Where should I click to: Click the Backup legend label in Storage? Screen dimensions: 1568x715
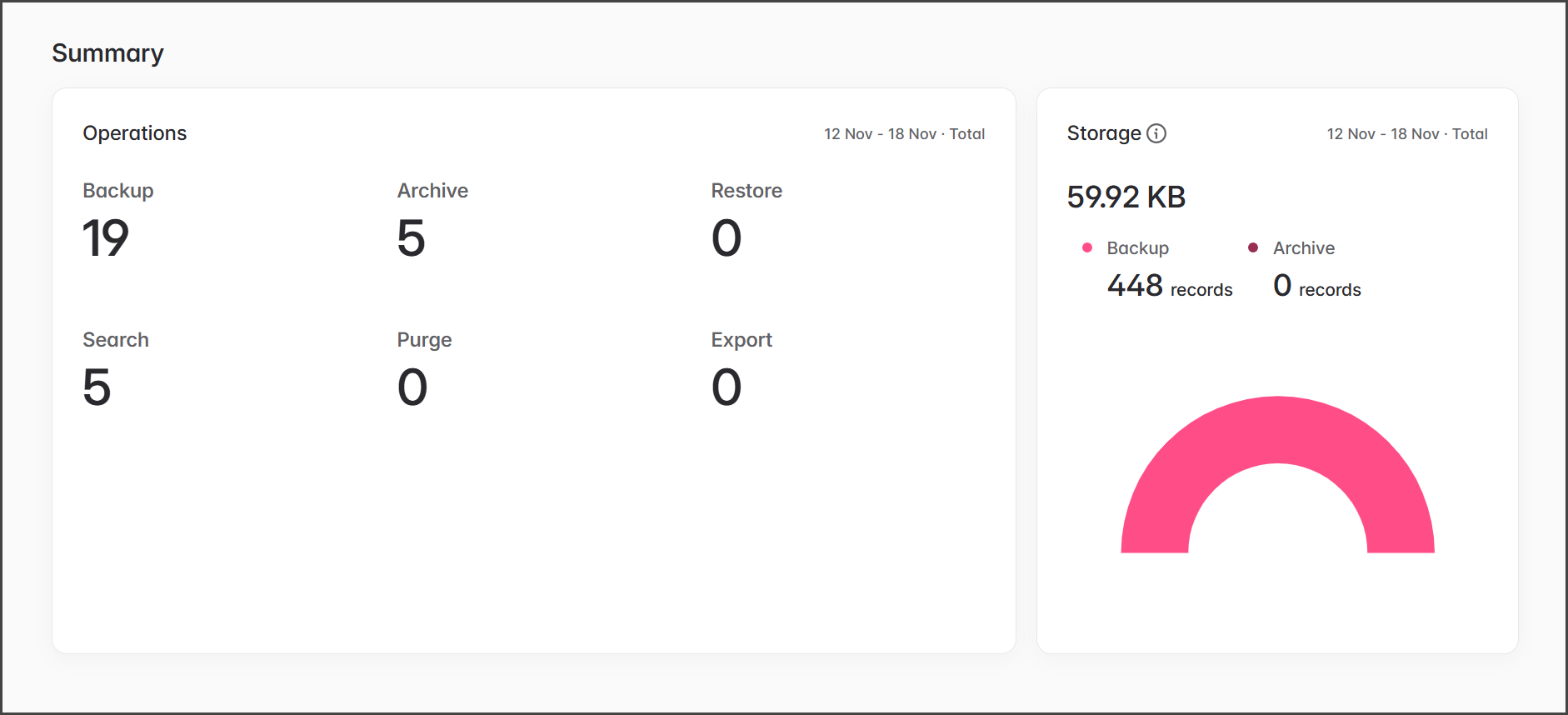tap(1137, 248)
